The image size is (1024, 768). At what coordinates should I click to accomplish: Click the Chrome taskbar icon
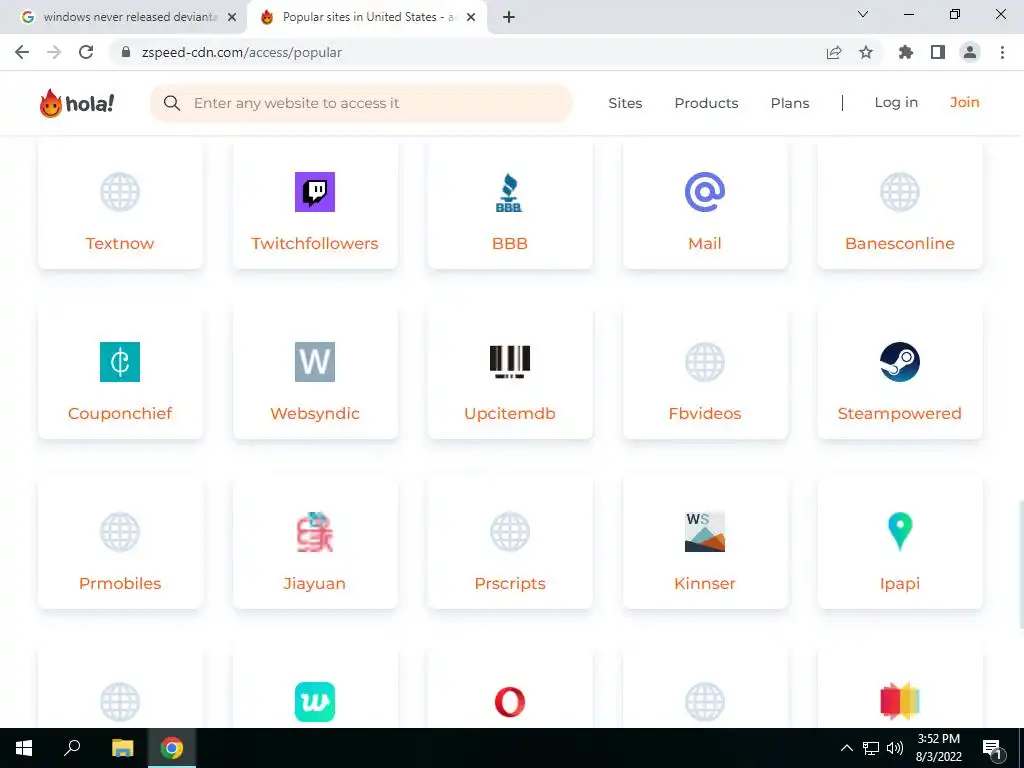[x=172, y=748]
